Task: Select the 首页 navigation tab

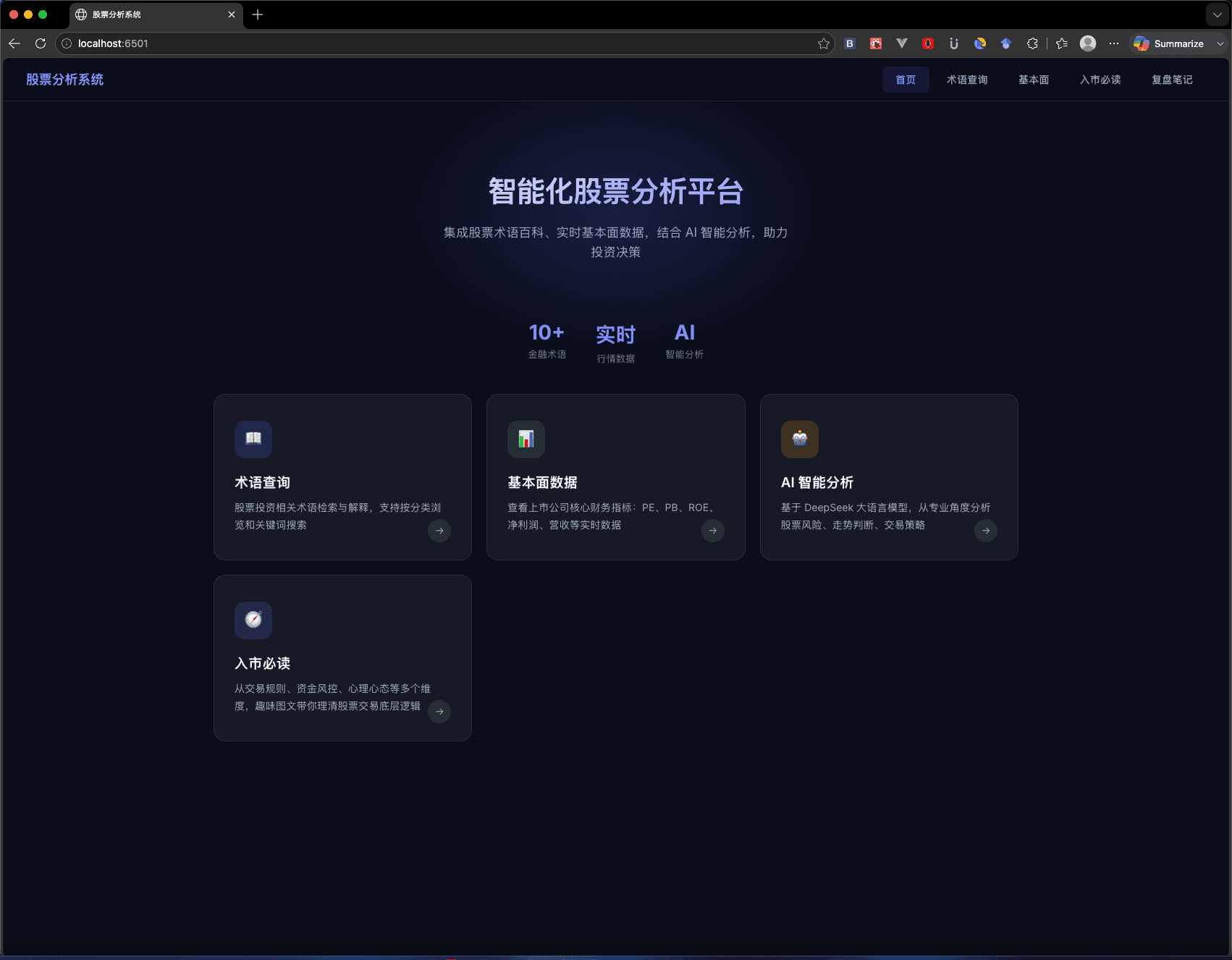Action: [906, 80]
